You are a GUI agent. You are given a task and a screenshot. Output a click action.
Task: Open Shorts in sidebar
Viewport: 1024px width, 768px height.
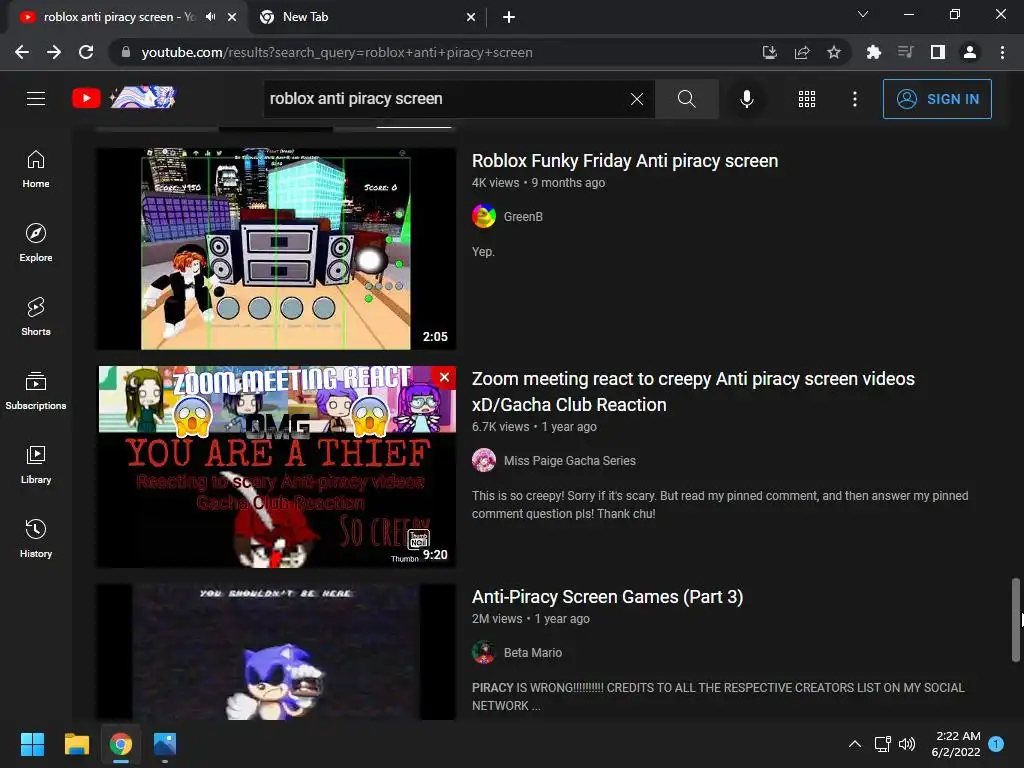tap(36, 316)
